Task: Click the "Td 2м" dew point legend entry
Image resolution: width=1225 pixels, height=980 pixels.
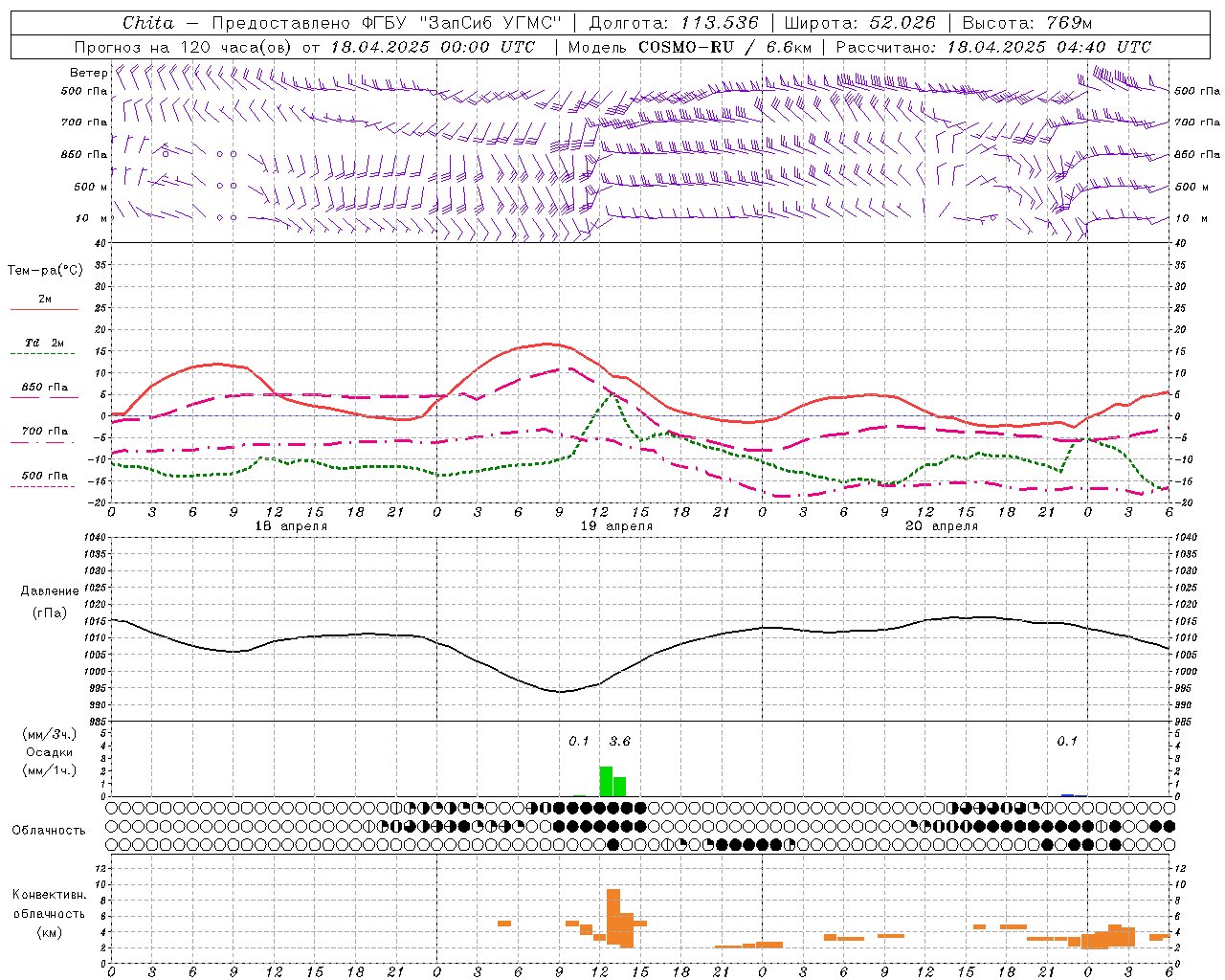Action: 44,343
